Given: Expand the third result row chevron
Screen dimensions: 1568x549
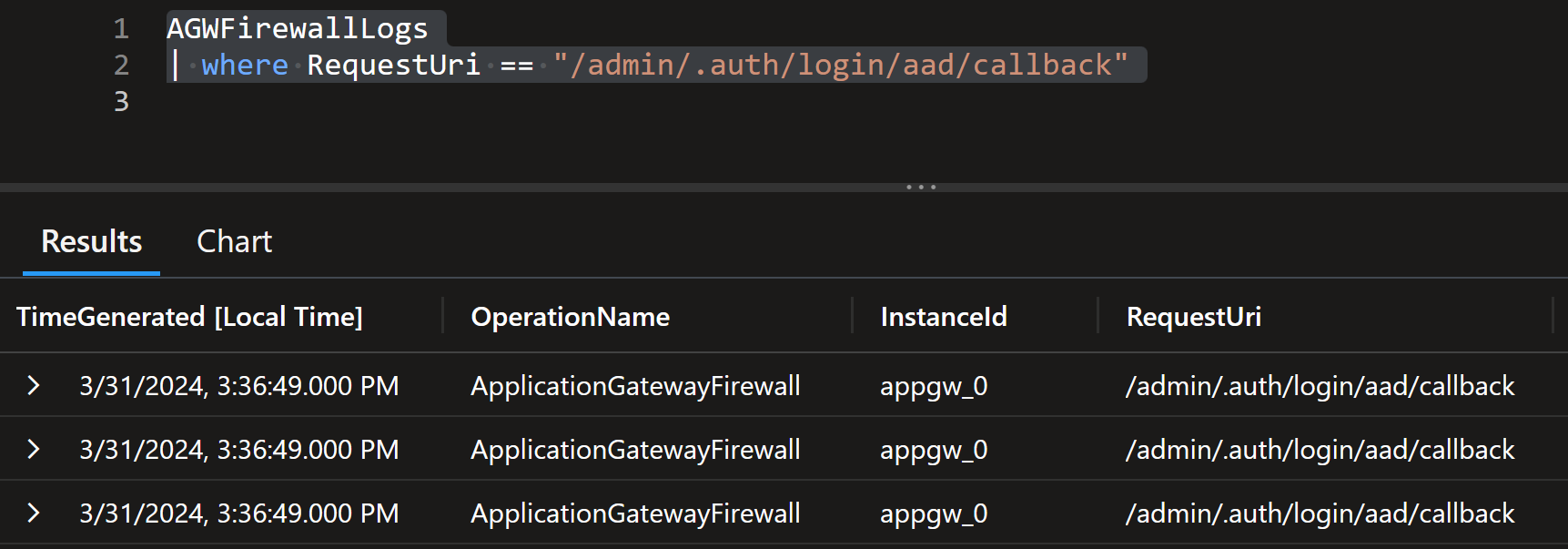Looking at the screenshot, I should 34,513.
